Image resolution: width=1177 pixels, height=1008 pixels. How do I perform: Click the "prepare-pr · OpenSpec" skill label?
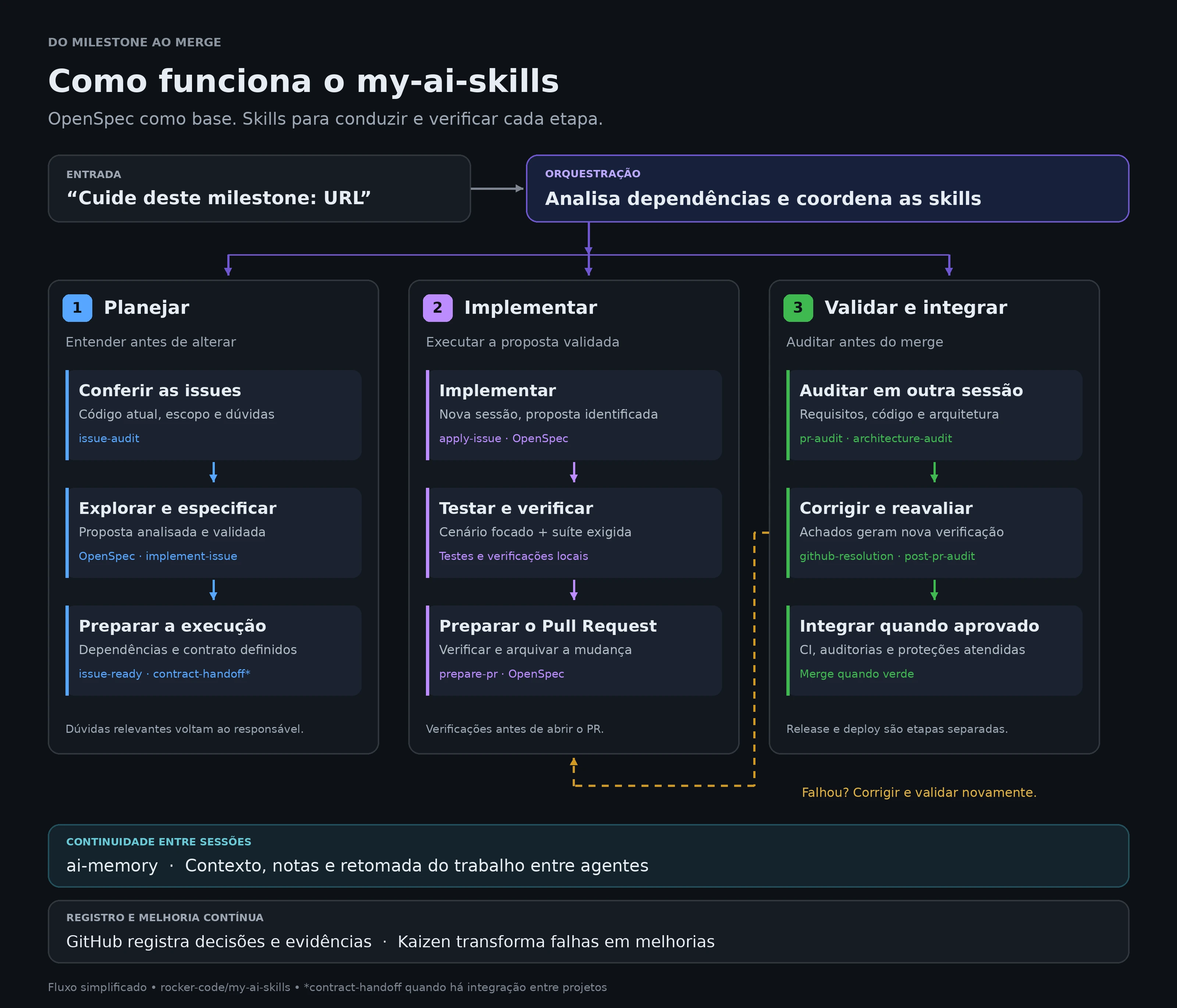(502, 674)
